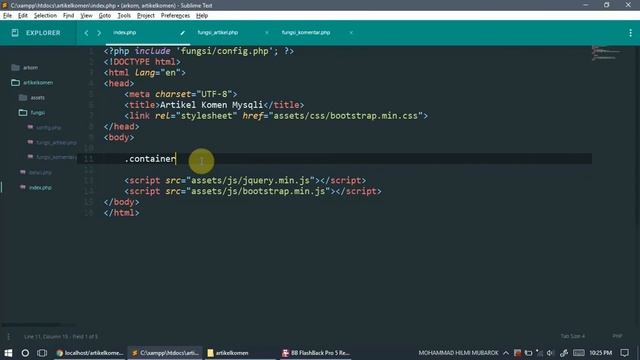Screen dimensions: 640x360
Task: Click the Line 11 column status text
Action: 61,337
